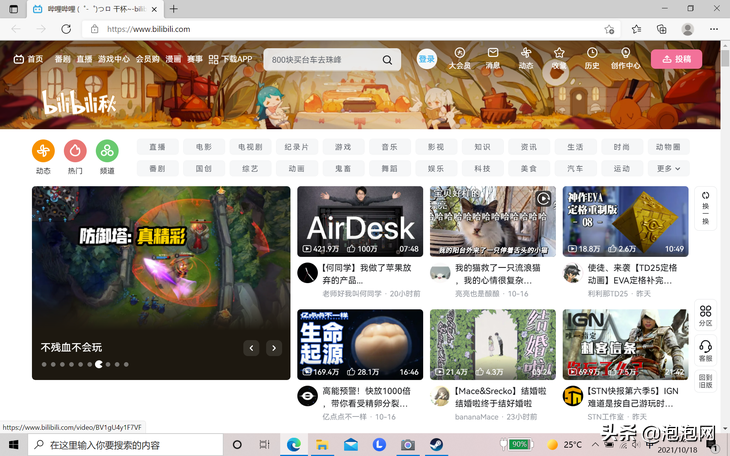730x456 pixels.
Task: Open Camera app in taskbar
Action: click(407, 445)
